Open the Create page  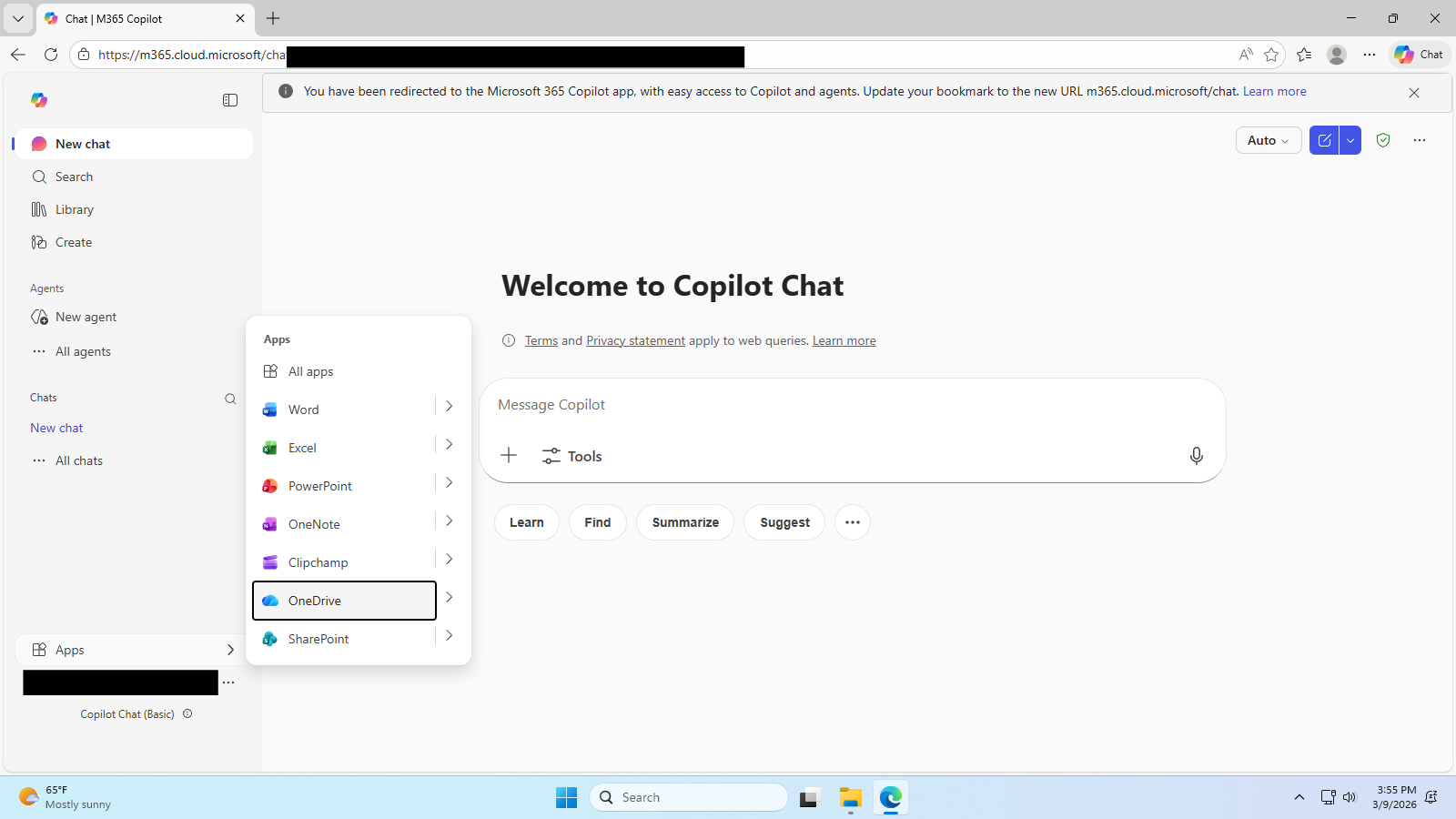tap(134, 242)
